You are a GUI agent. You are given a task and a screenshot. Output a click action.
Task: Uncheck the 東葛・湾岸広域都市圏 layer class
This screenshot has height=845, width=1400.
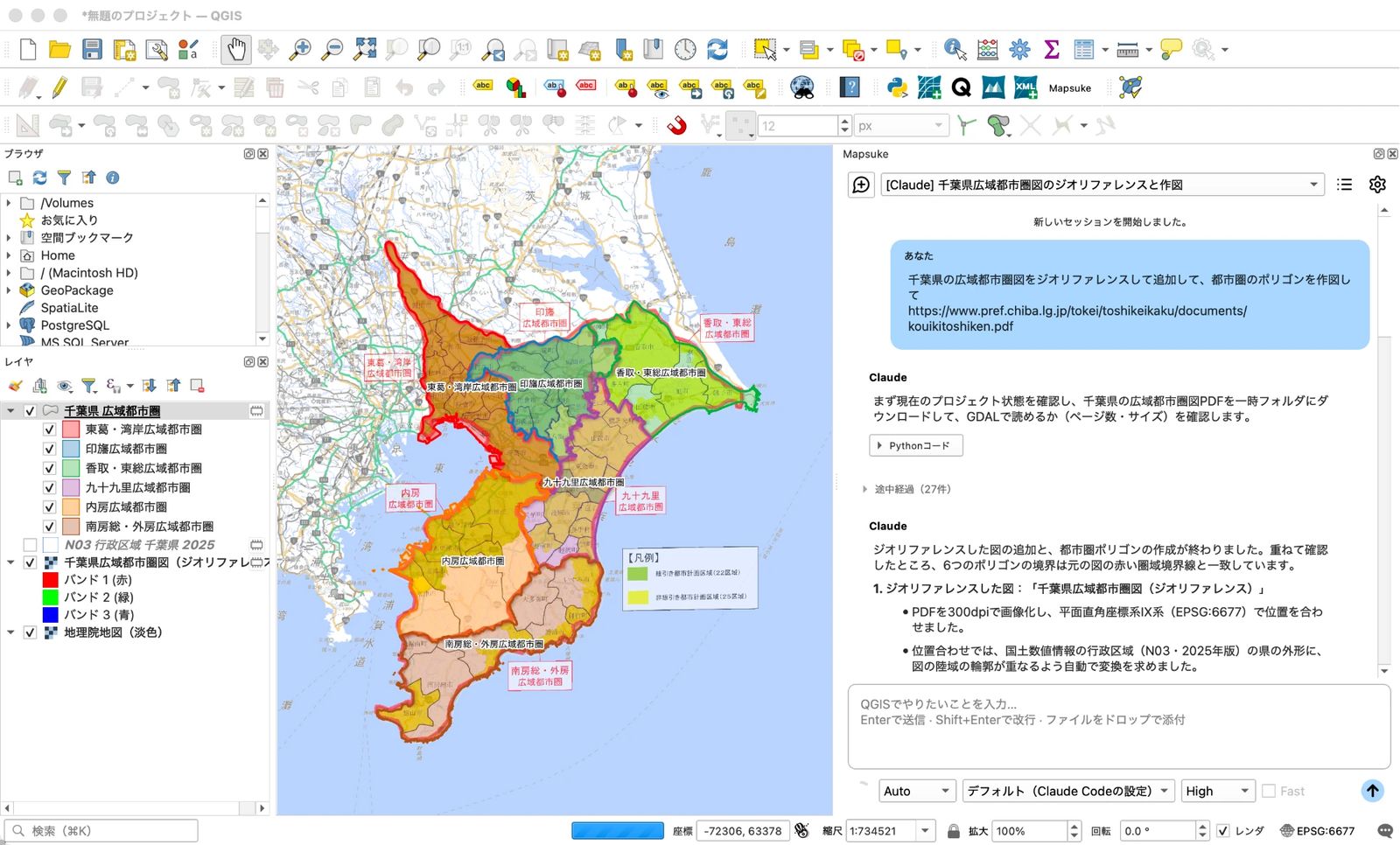click(49, 429)
